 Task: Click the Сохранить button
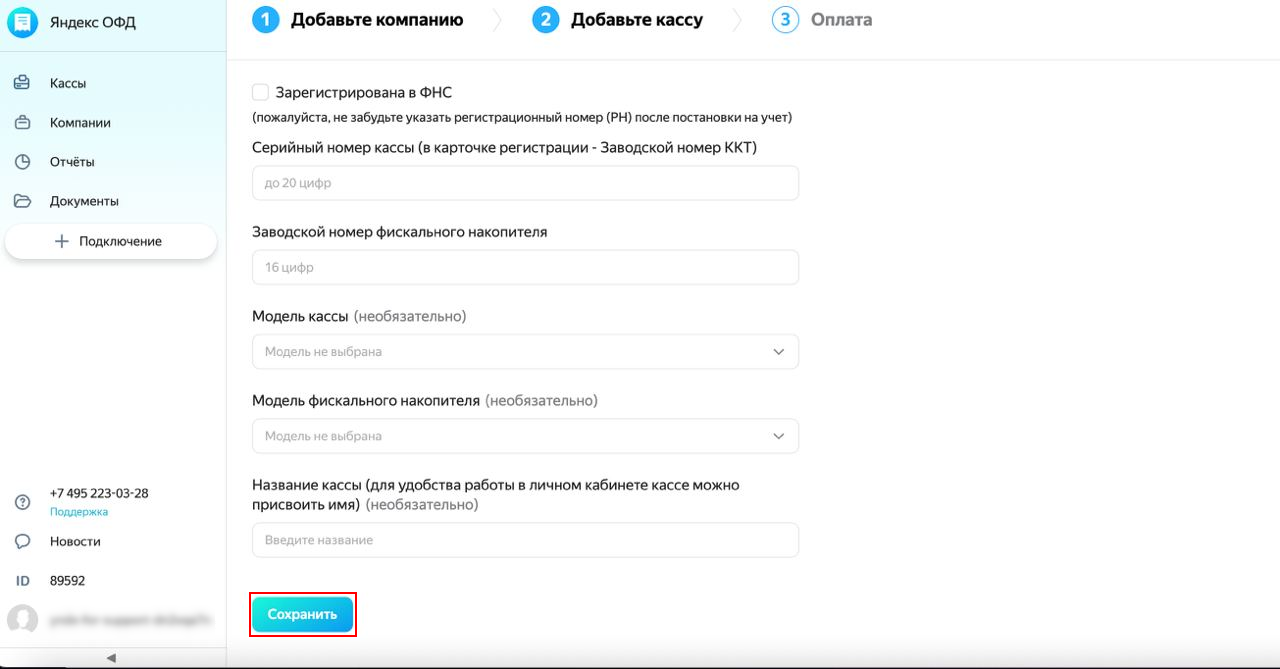coord(302,614)
